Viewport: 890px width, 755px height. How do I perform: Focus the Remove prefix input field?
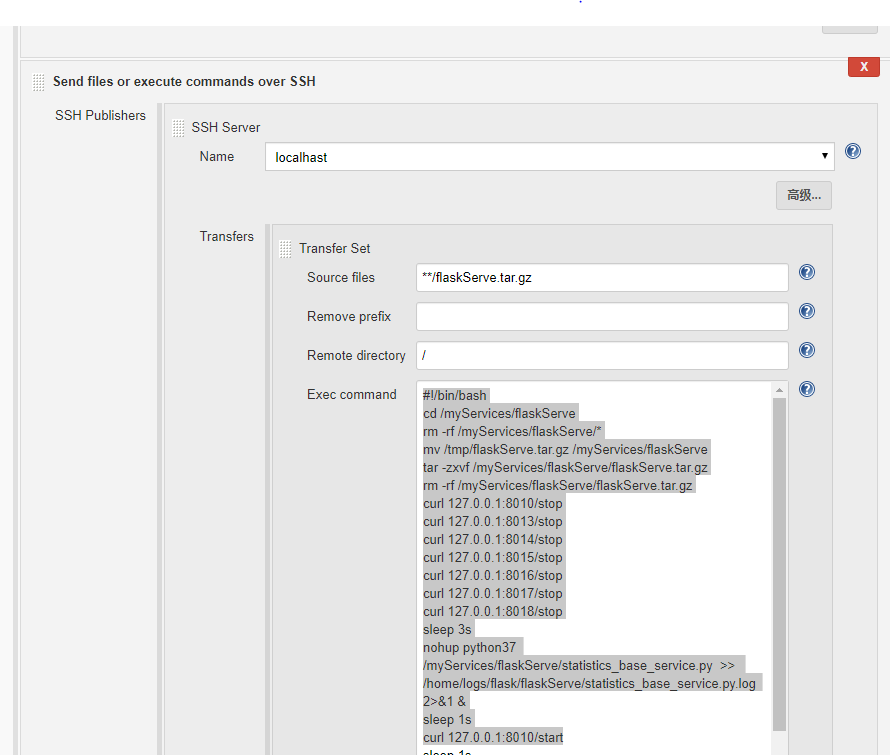pyautogui.click(x=602, y=316)
